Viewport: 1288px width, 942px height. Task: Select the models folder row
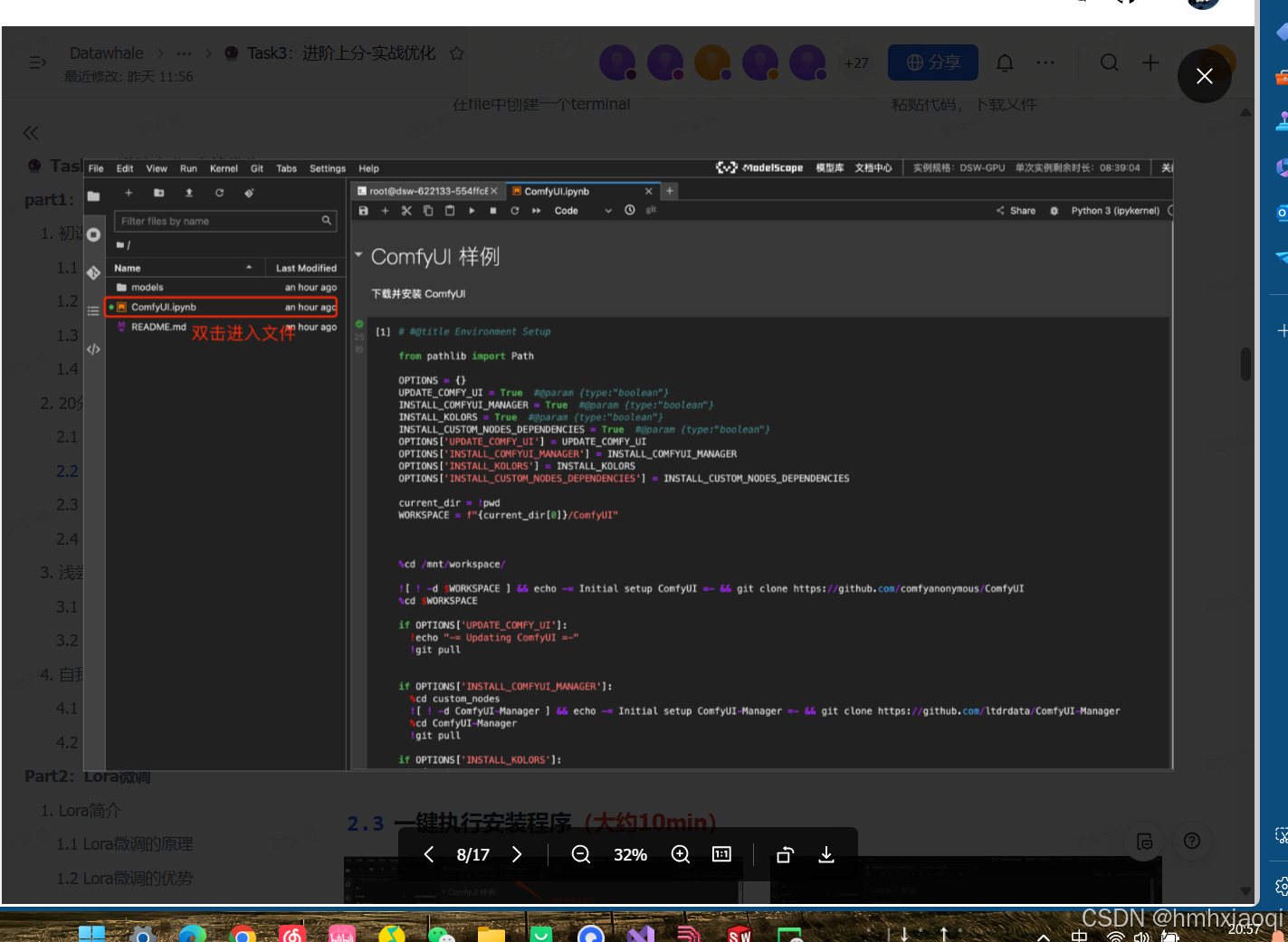click(x=221, y=287)
